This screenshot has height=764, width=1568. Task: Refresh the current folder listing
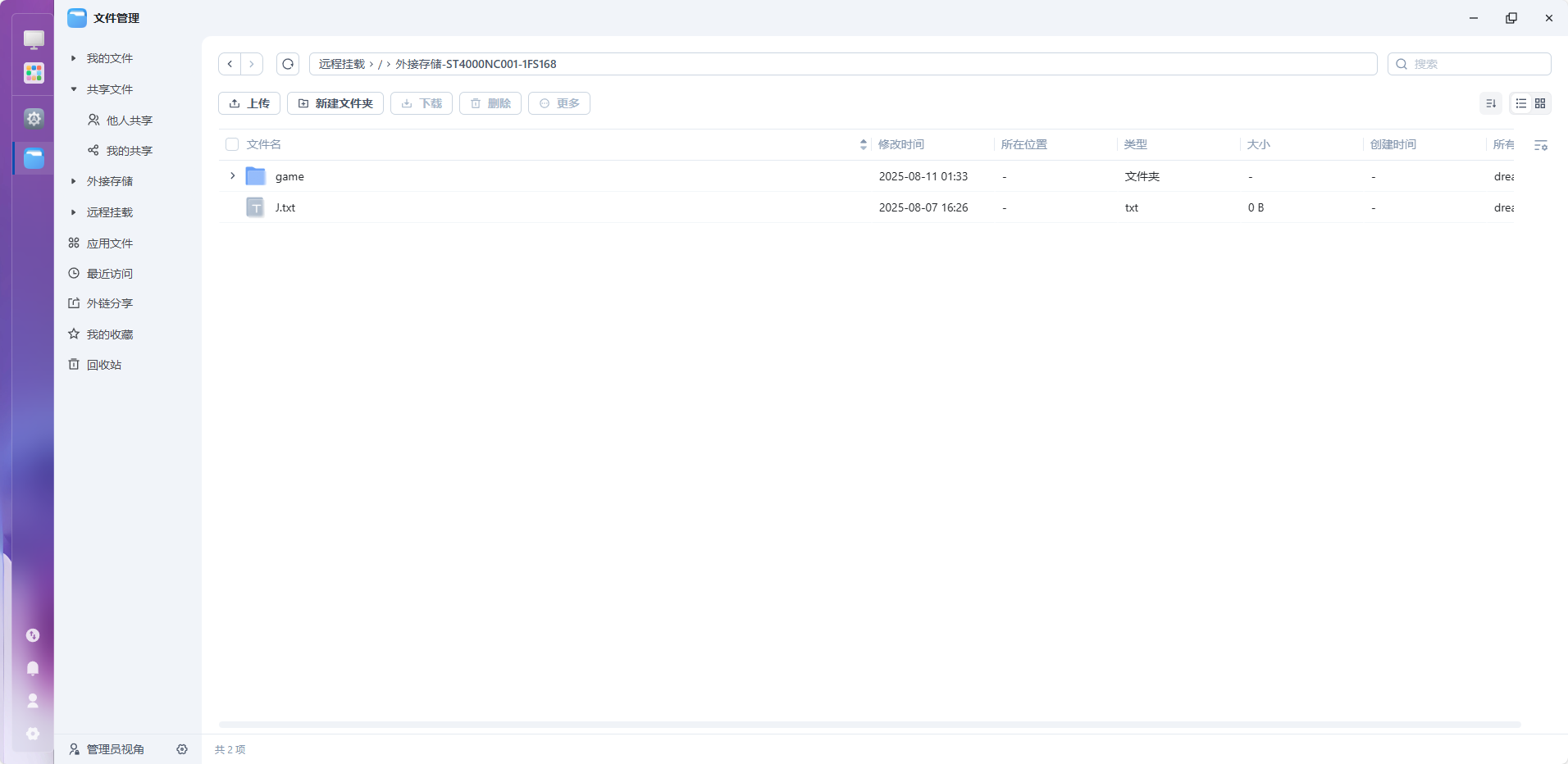pyautogui.click(x=288, y=64)
